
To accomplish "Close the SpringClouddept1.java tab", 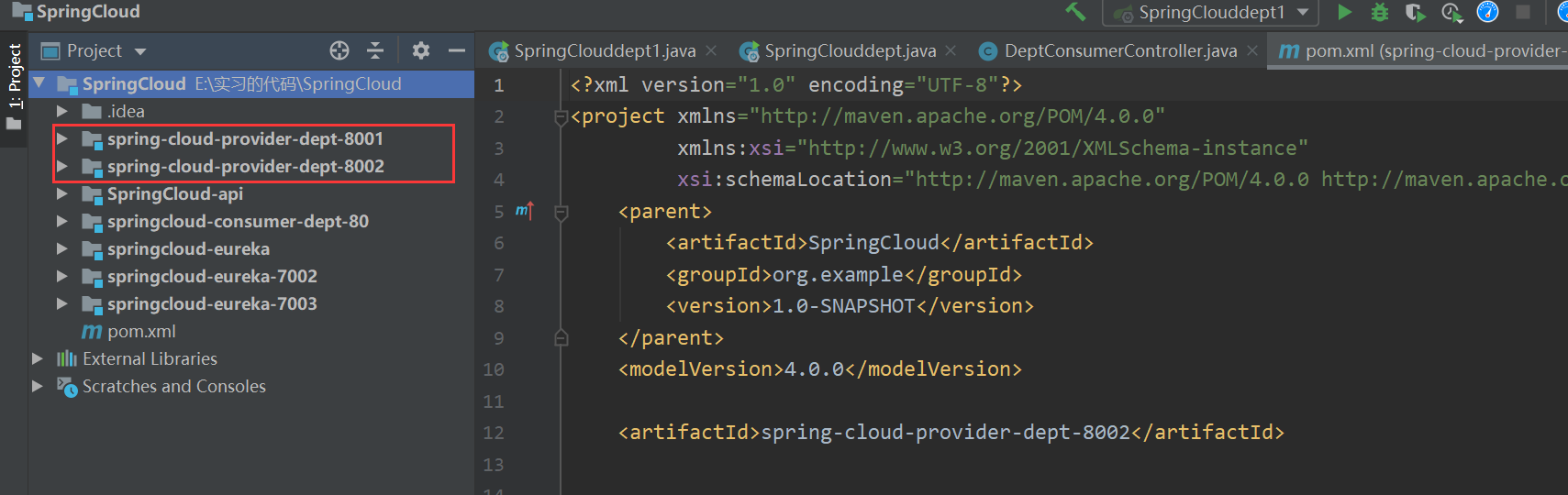I will click(711, 50).
